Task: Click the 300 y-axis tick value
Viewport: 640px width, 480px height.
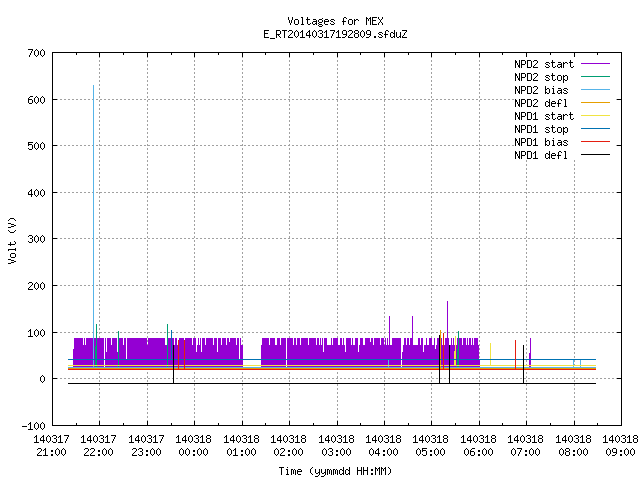Action: [37, 239]
